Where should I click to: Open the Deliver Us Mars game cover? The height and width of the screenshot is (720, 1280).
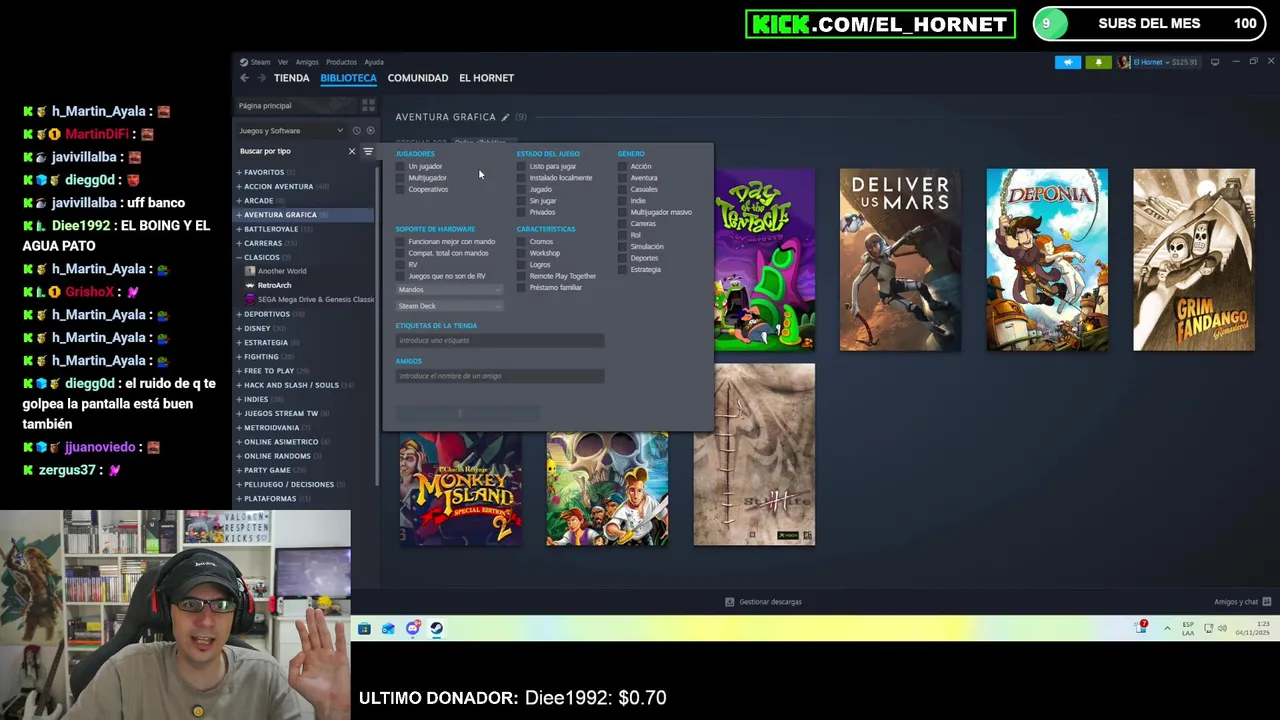900,260
